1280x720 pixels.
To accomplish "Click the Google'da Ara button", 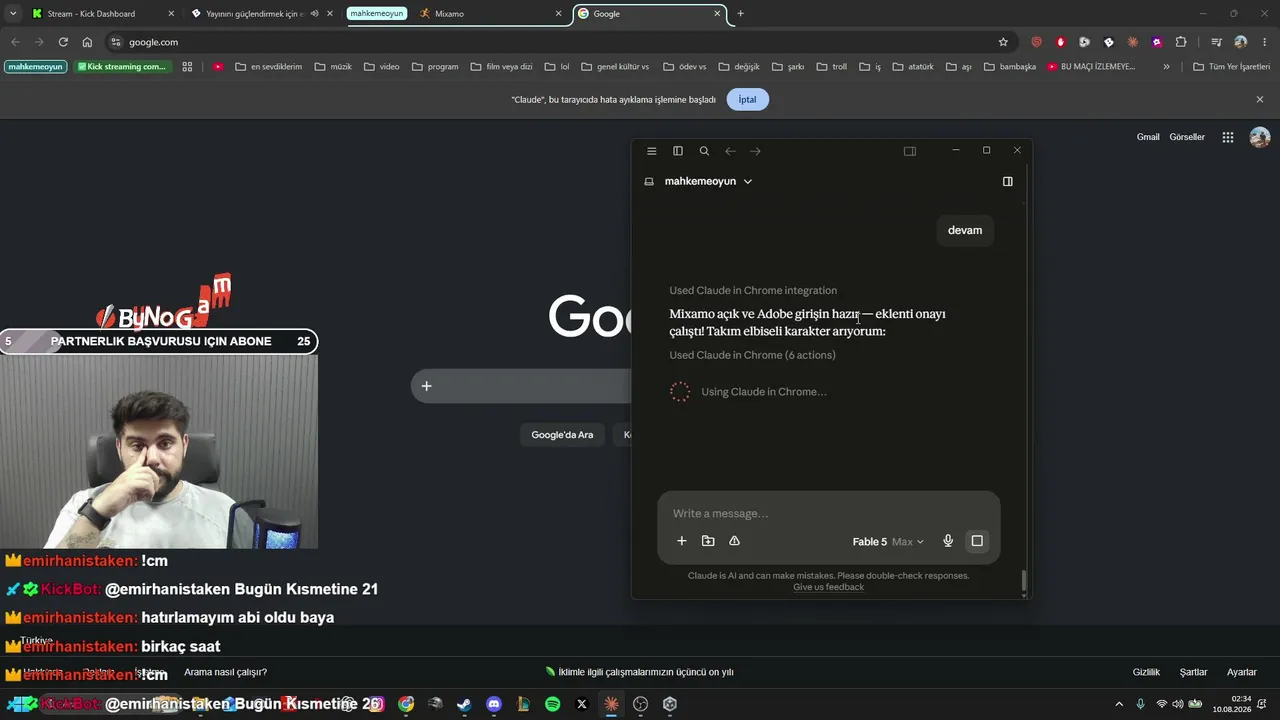I will click(x=562, y=435).
